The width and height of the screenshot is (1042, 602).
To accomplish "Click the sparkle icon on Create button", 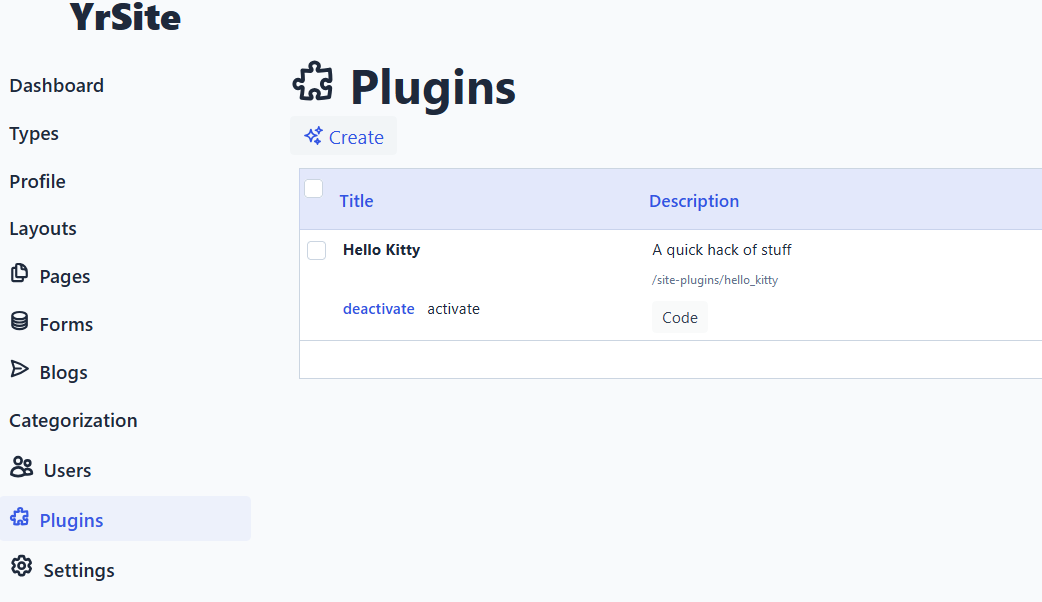I will click(x=313, y=136).
